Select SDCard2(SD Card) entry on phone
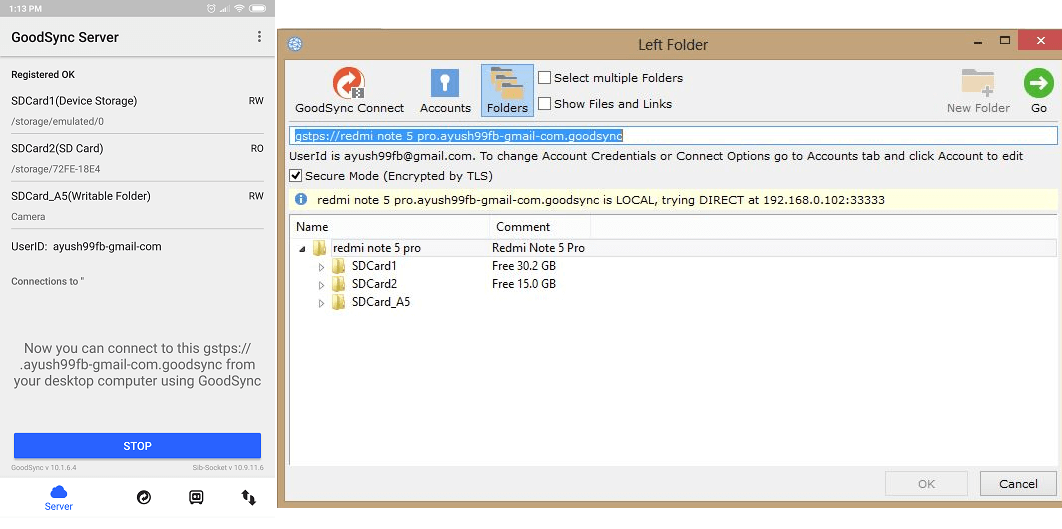1062x529 pixels. point(137,158)
